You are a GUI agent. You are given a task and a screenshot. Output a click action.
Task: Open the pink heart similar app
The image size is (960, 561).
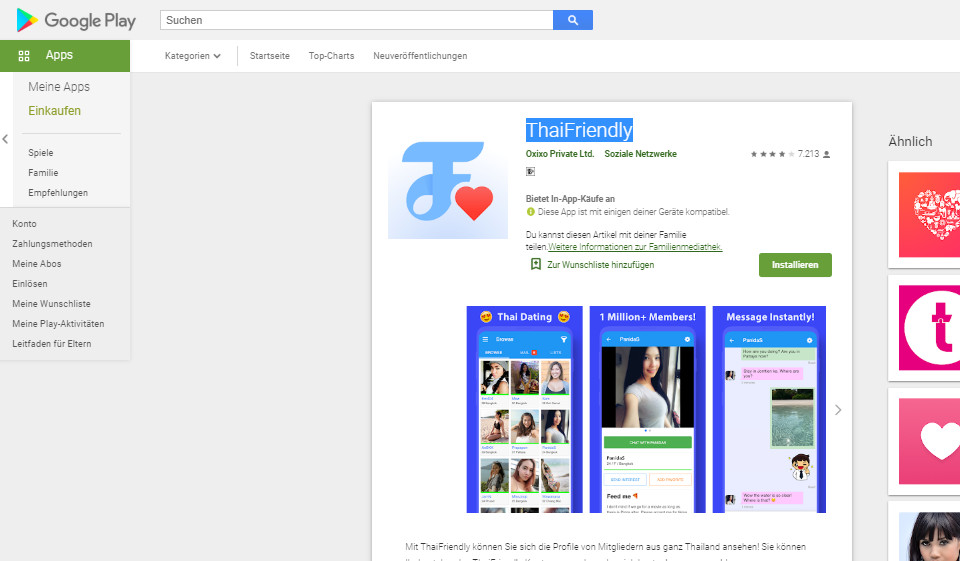pos(929,441)
